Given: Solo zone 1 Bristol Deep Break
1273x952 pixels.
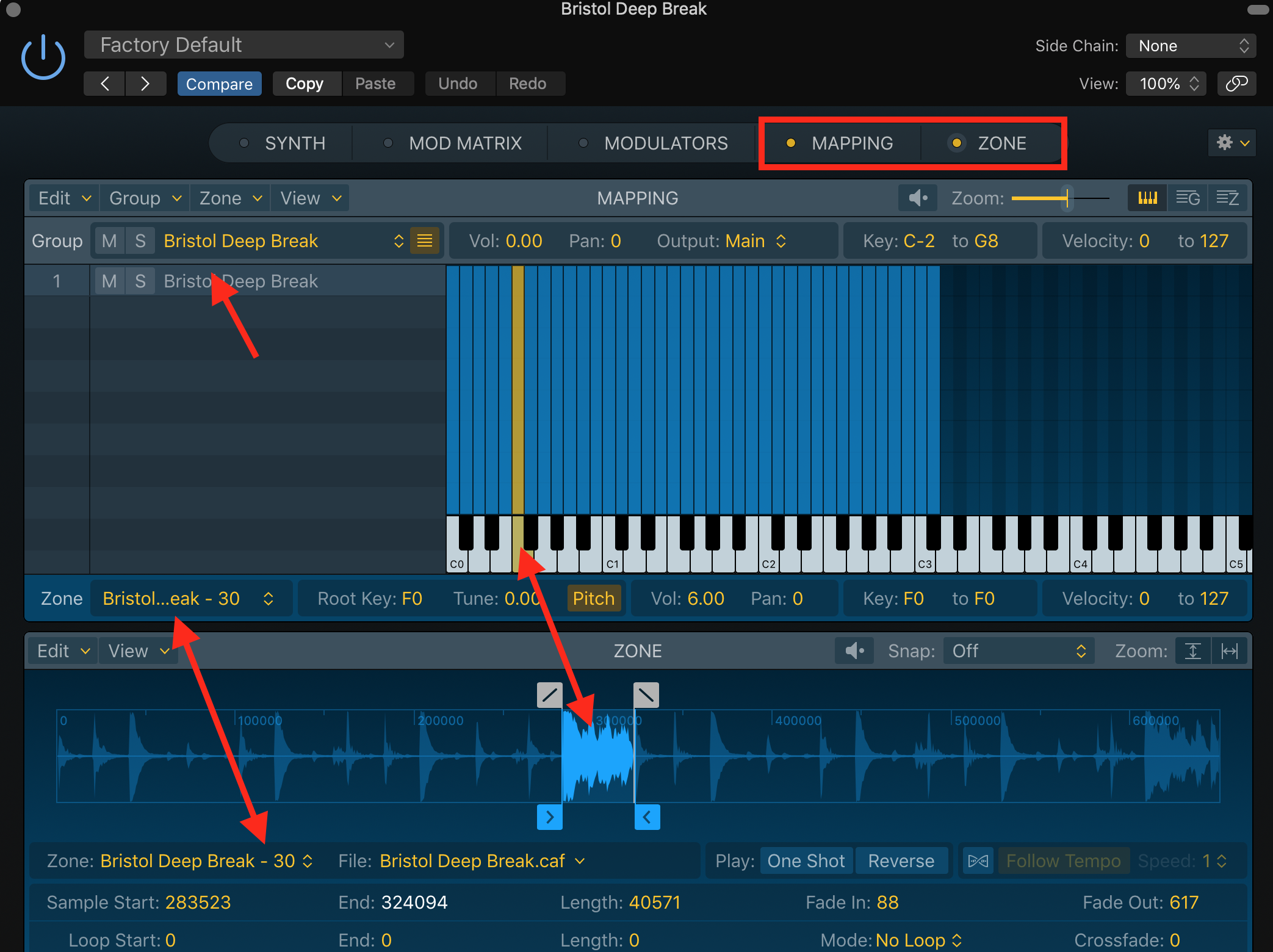Looking at the screenshot, I should point(140,281).
